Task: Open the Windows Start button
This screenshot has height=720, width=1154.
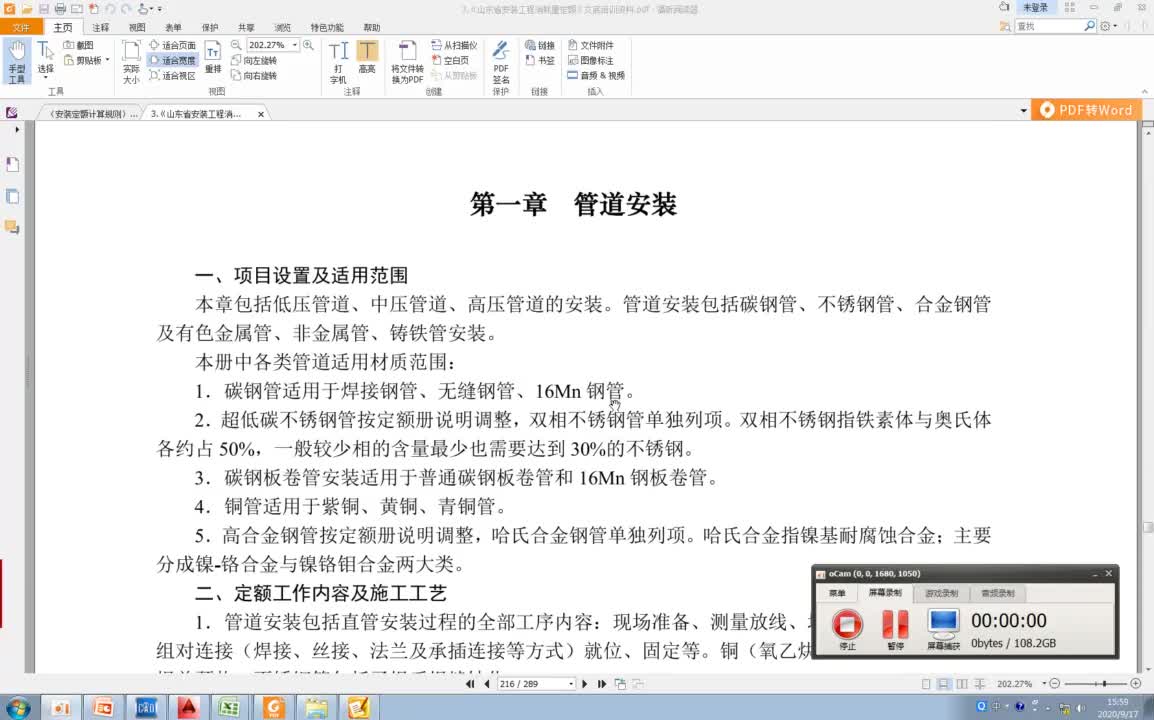Action: coord(16,708)
